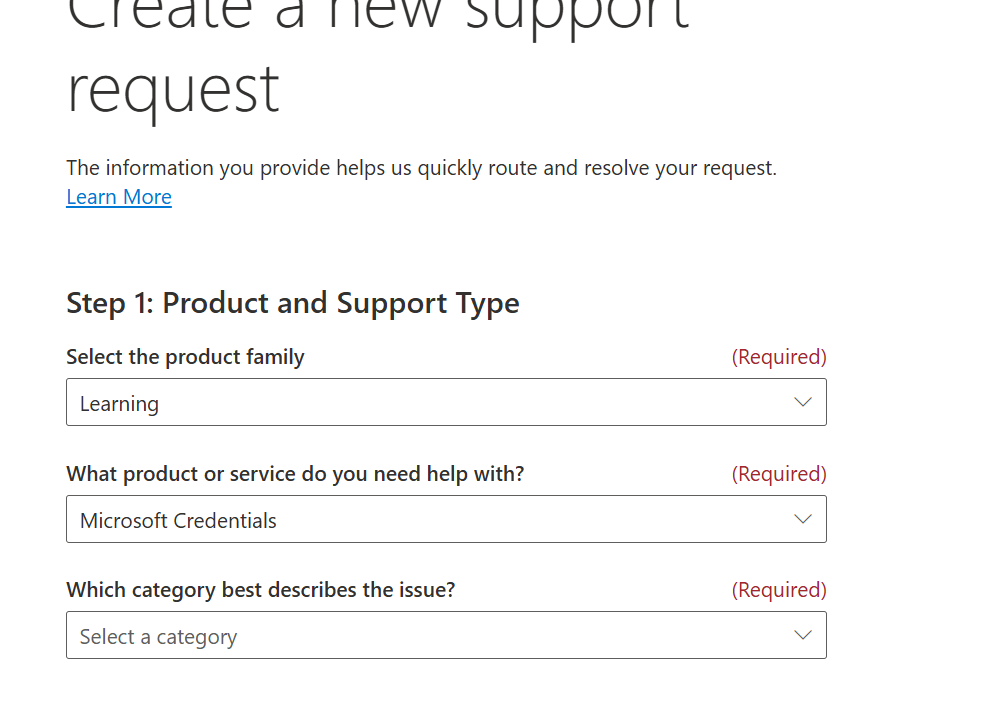The width and height of the screenshot is (1000, 706).
Task: Click the 'Which category best describes the issue?' label
Action: pos(261,591)
